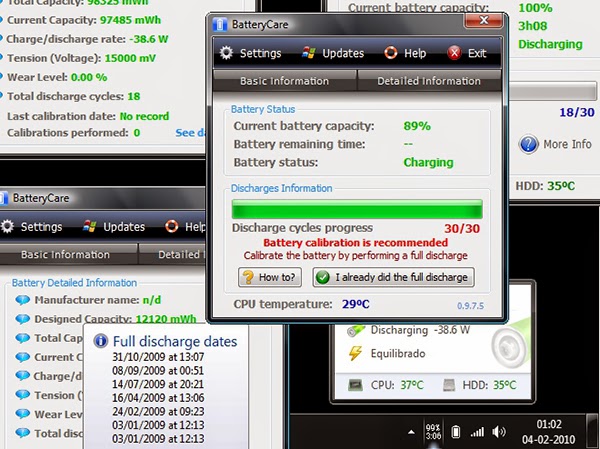
Task: Click the '30/30' discharge cycles value
Action: [x=462, y=229]
